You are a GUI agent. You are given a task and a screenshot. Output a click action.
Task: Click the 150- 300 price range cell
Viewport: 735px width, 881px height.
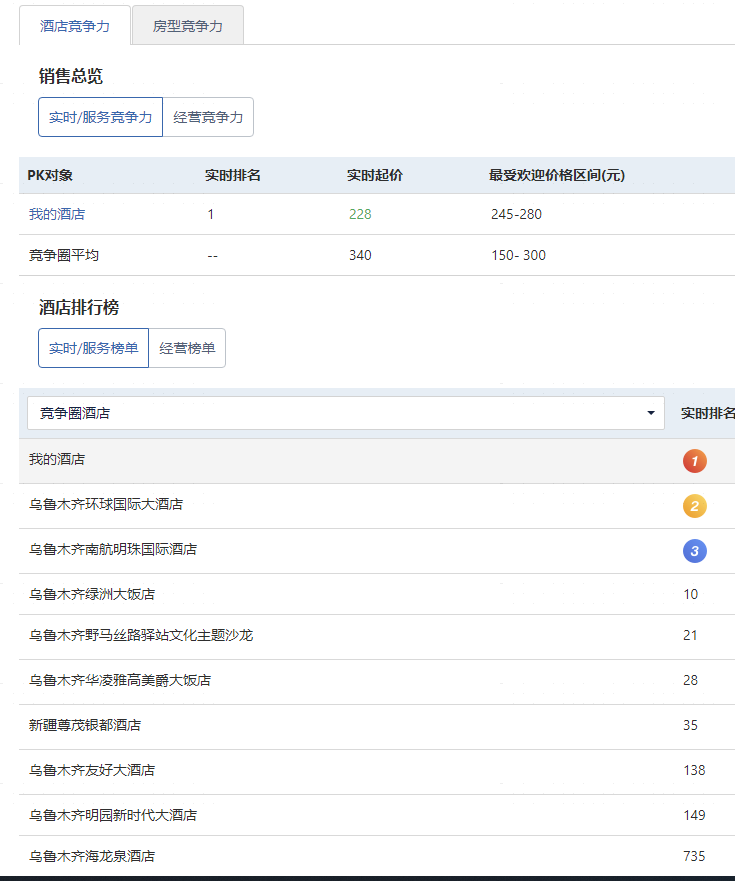tap(519, 255)
